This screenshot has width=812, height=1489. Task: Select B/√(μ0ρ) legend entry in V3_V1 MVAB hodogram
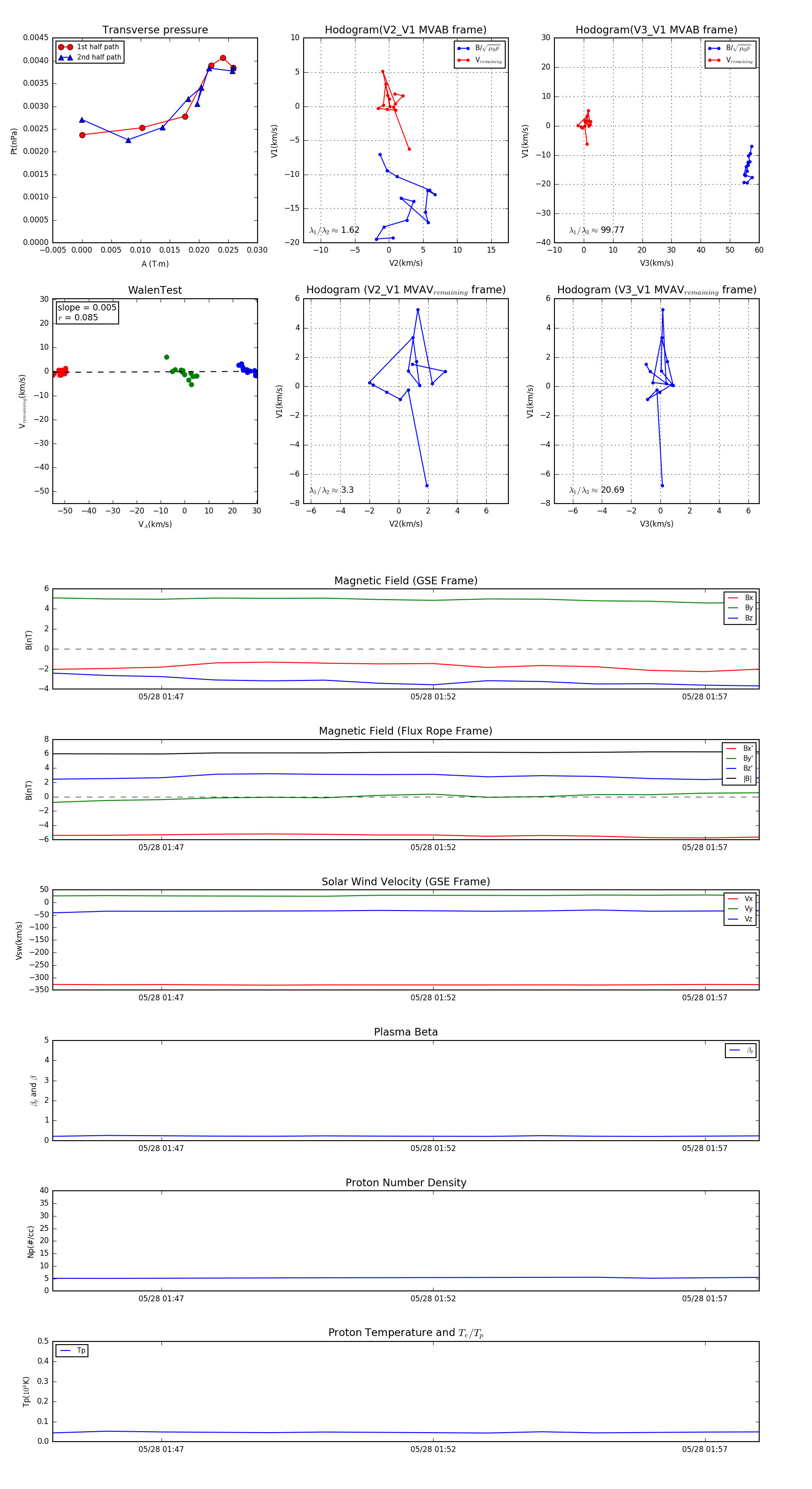point(730,49)
